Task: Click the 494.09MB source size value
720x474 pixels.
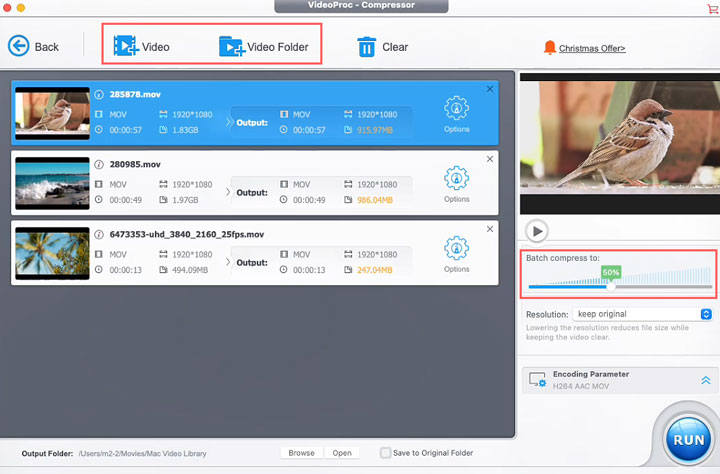Action: click(x=190, y=270)
